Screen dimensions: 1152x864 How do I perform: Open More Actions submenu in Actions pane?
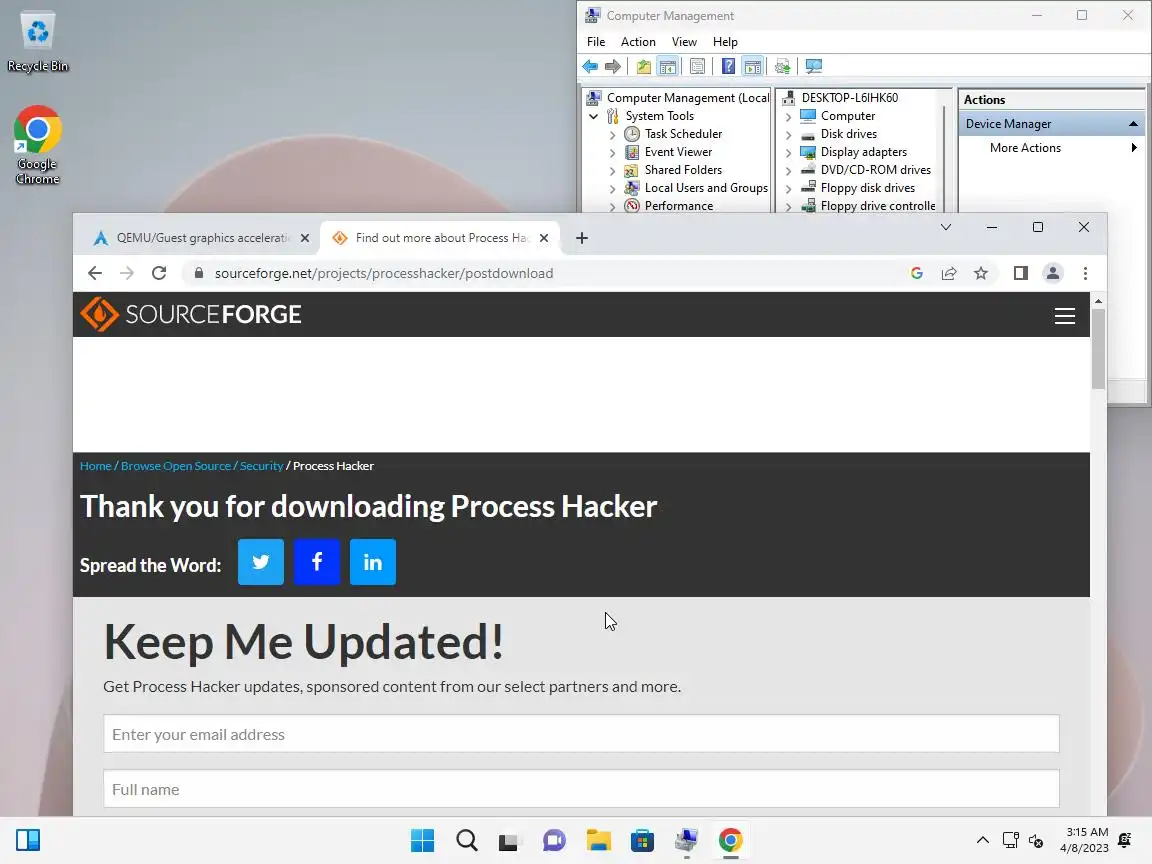[1052, 148]
